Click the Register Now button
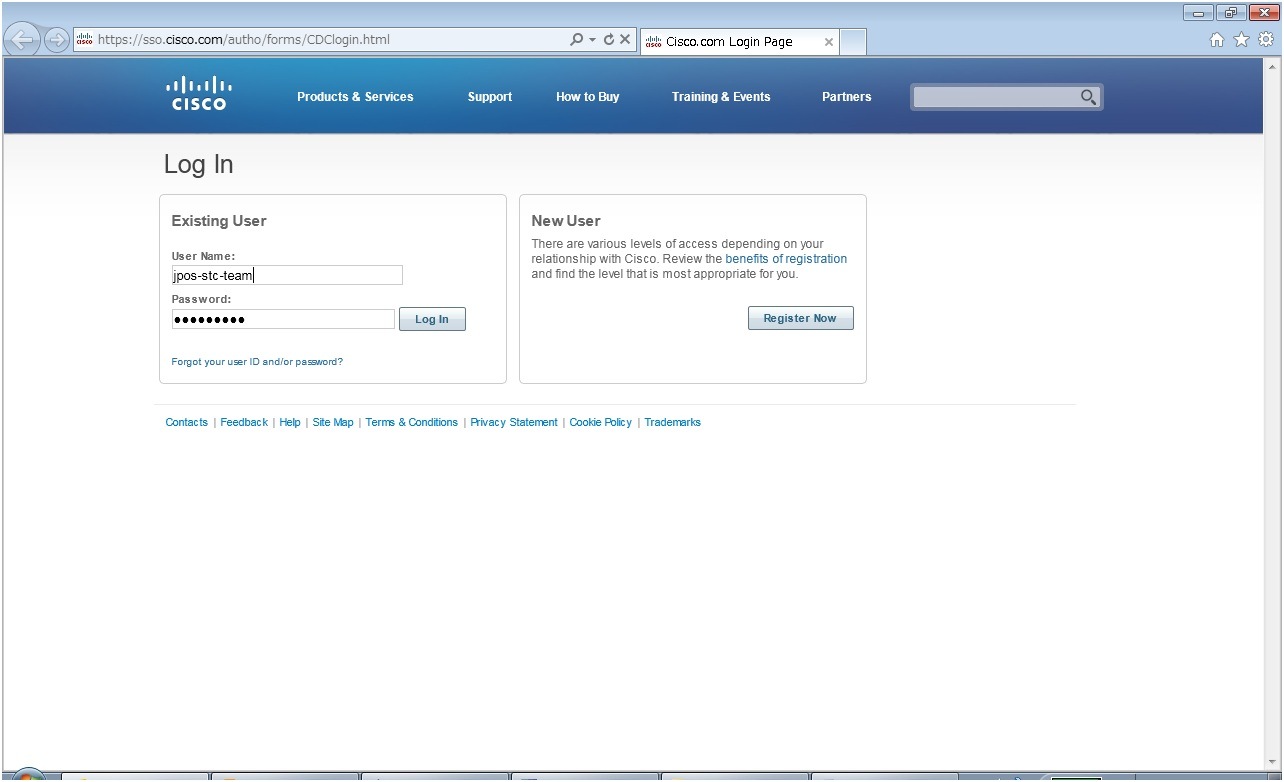The width and height of the screenshot is (1284, 782). pos(800,318)
